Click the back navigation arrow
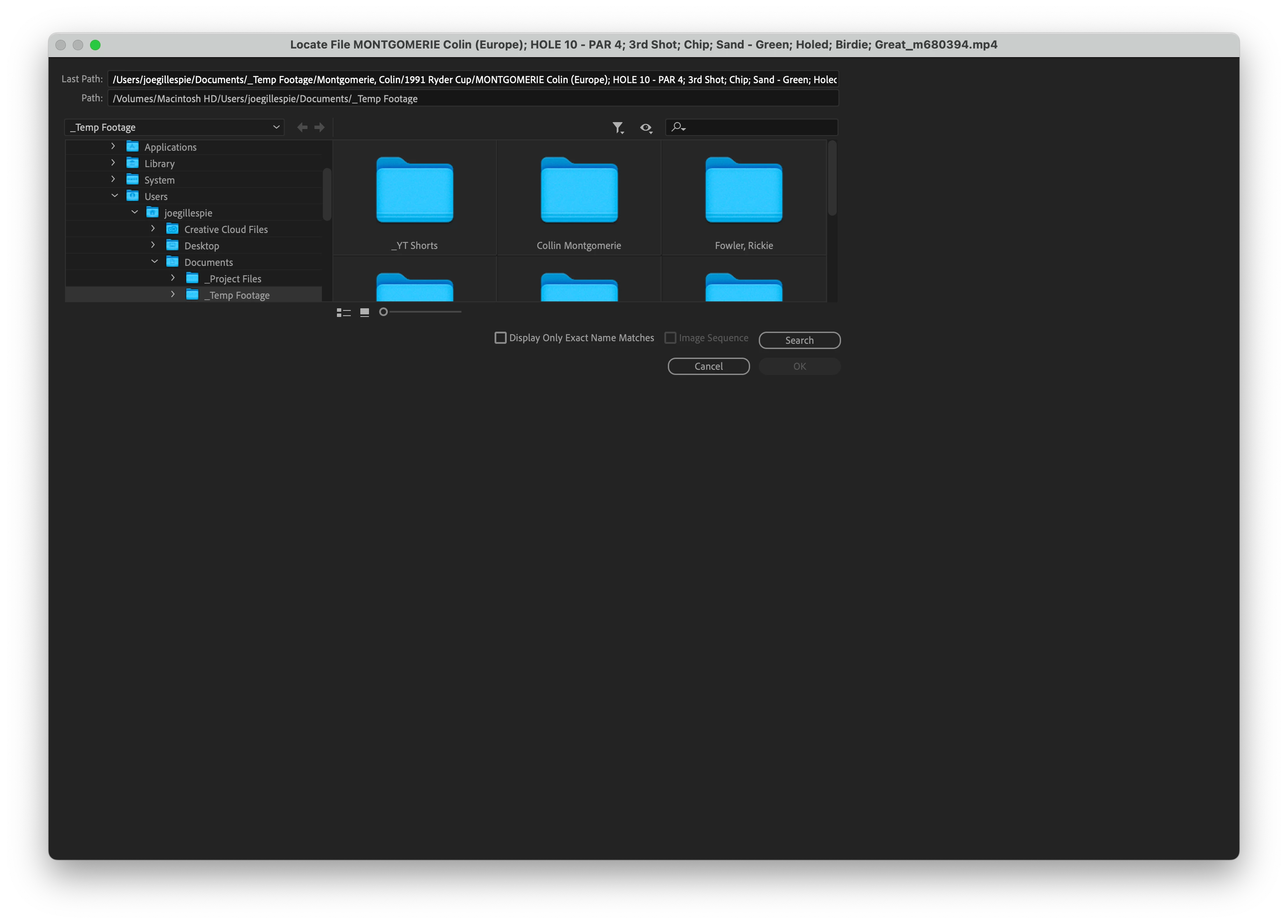Screen dimensions: 1288x924 [303, 127]
